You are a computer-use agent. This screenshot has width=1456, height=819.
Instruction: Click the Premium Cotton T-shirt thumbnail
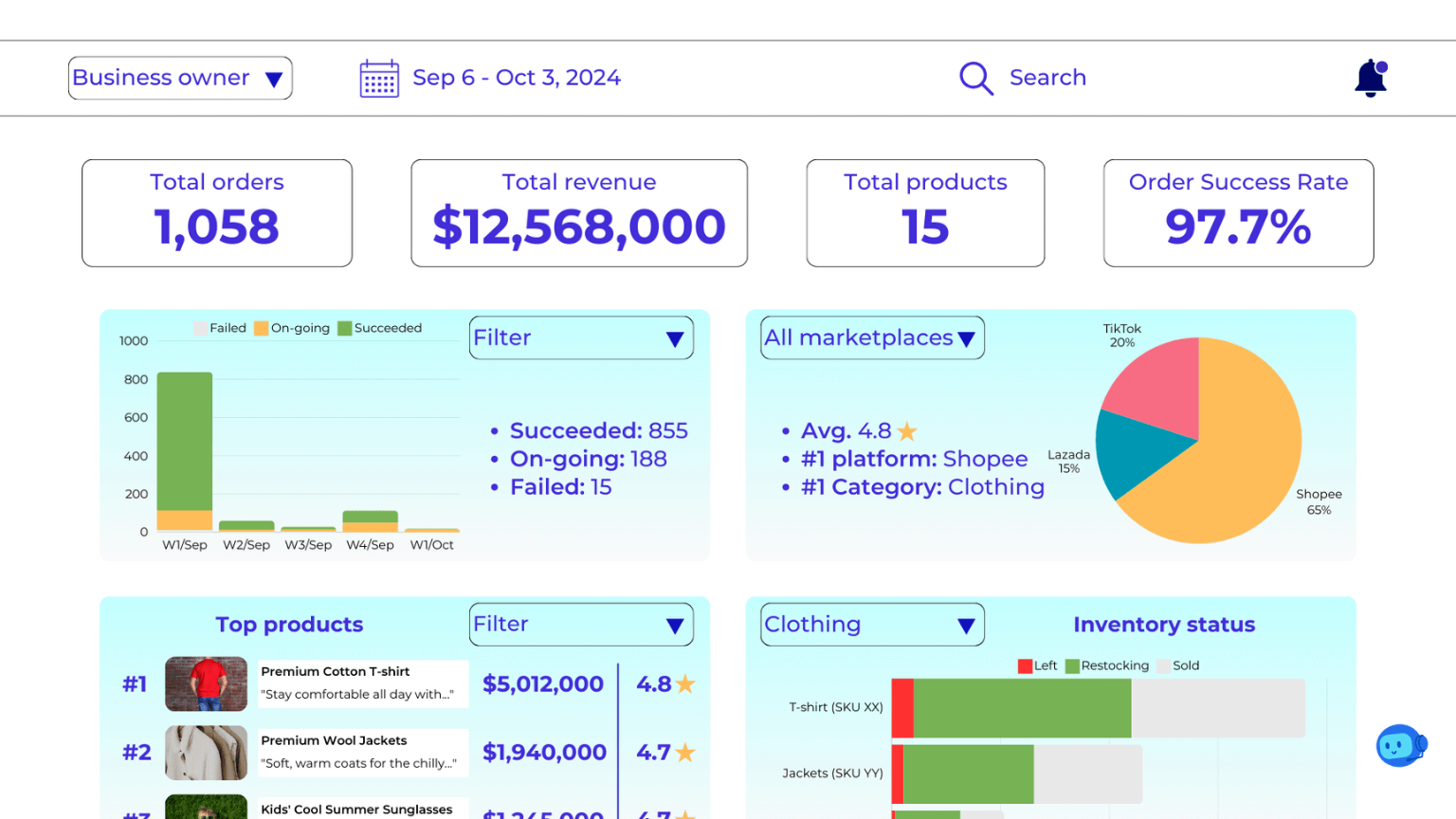[x=206, y=684]
